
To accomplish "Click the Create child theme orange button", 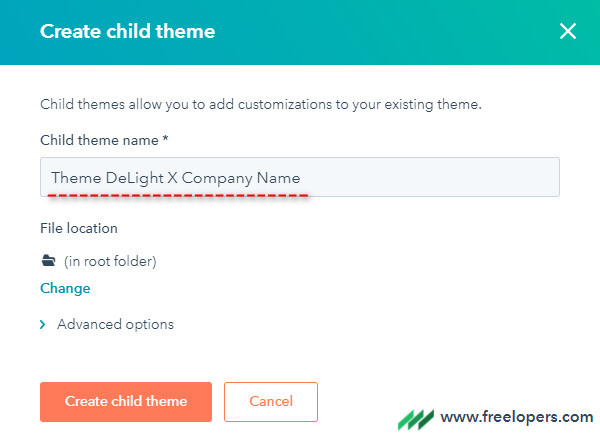I will 126,402.
